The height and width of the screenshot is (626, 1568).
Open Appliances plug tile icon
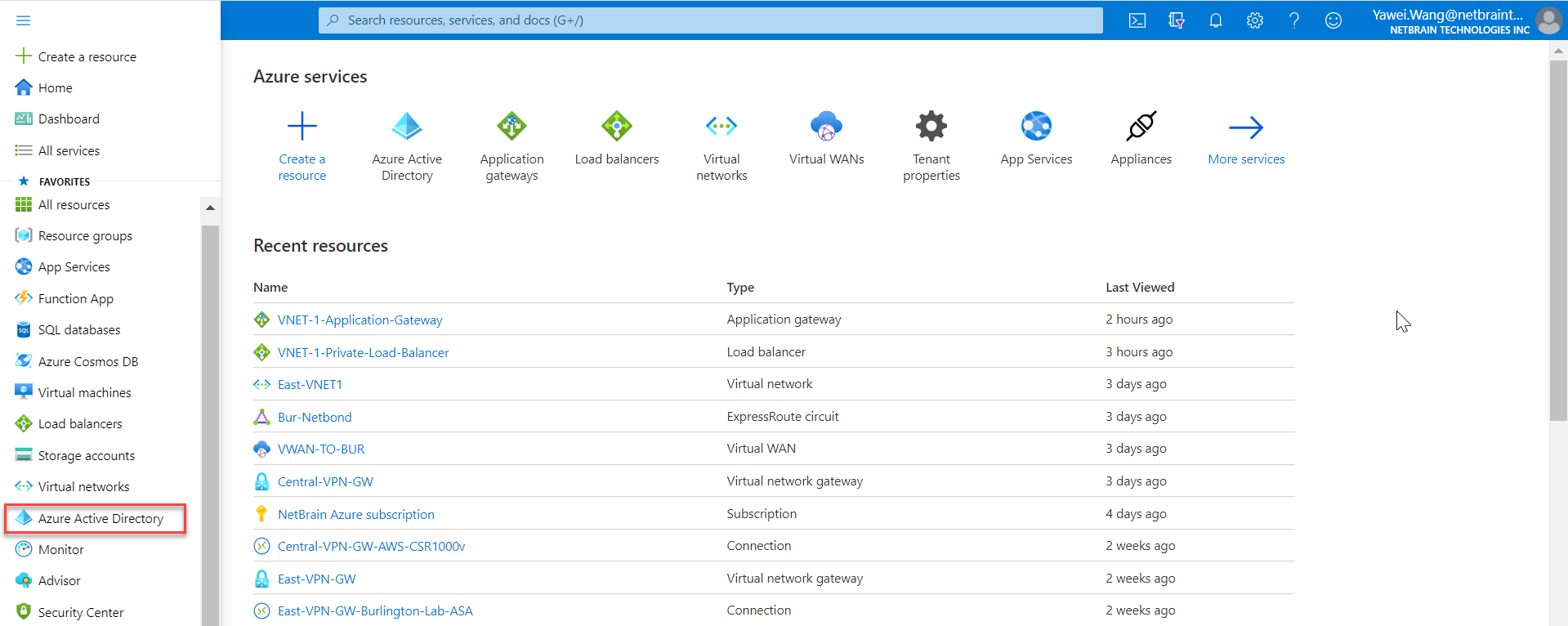[1141, 126]
